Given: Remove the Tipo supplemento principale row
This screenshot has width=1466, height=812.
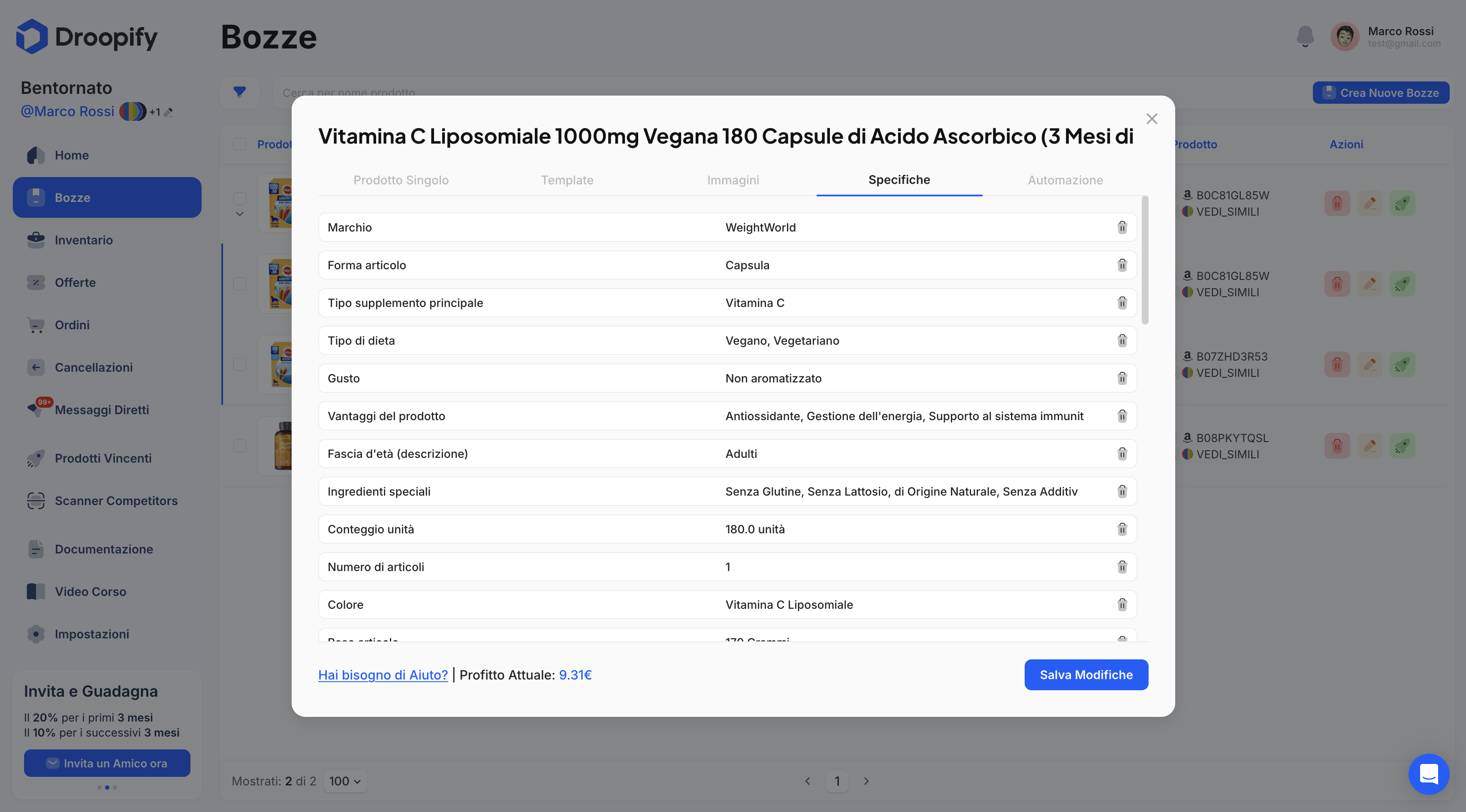Looking at the screenshot, I should tap(1122, 302).
